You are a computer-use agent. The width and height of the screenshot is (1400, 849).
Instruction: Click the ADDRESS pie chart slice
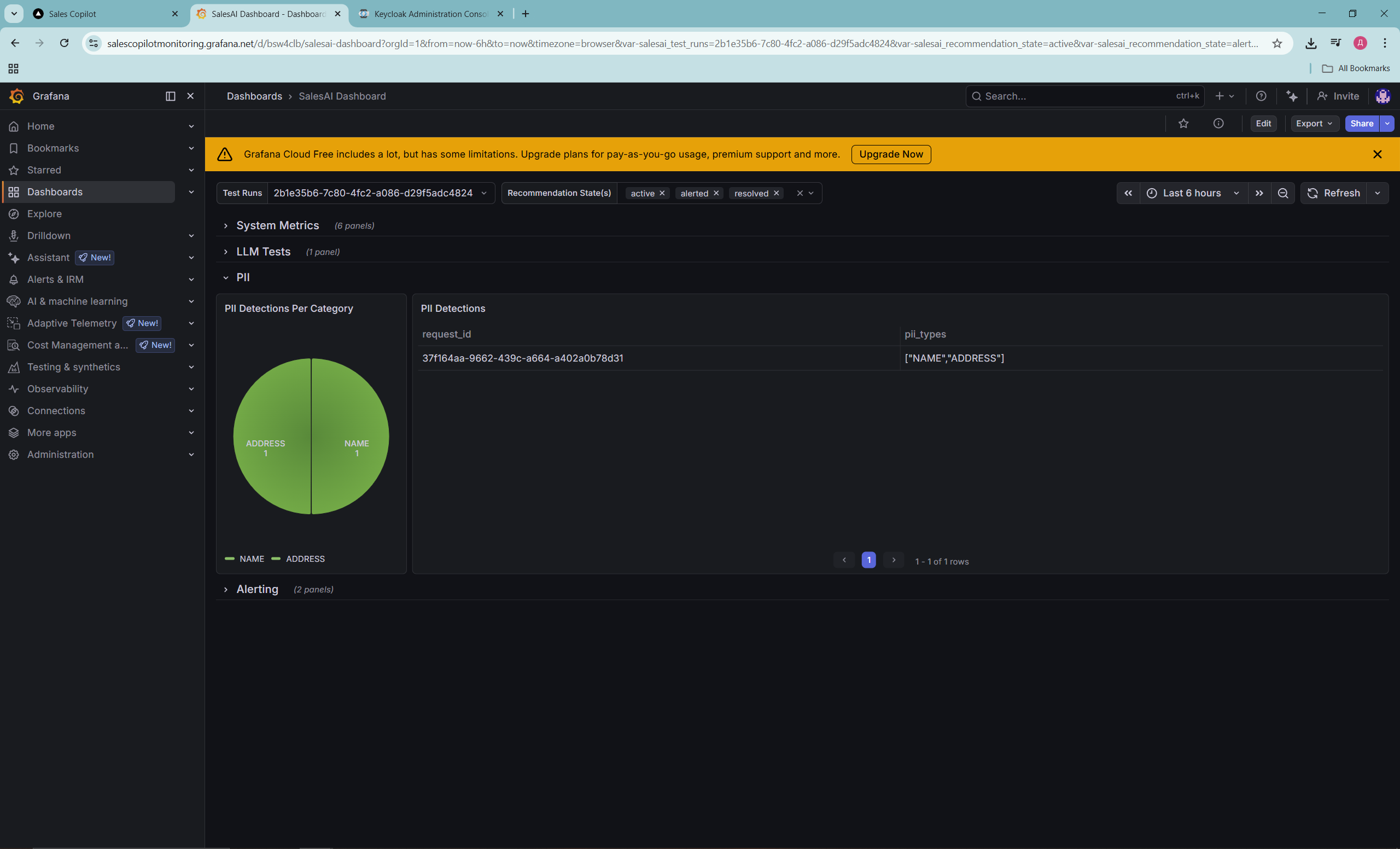tap(273, 421)
